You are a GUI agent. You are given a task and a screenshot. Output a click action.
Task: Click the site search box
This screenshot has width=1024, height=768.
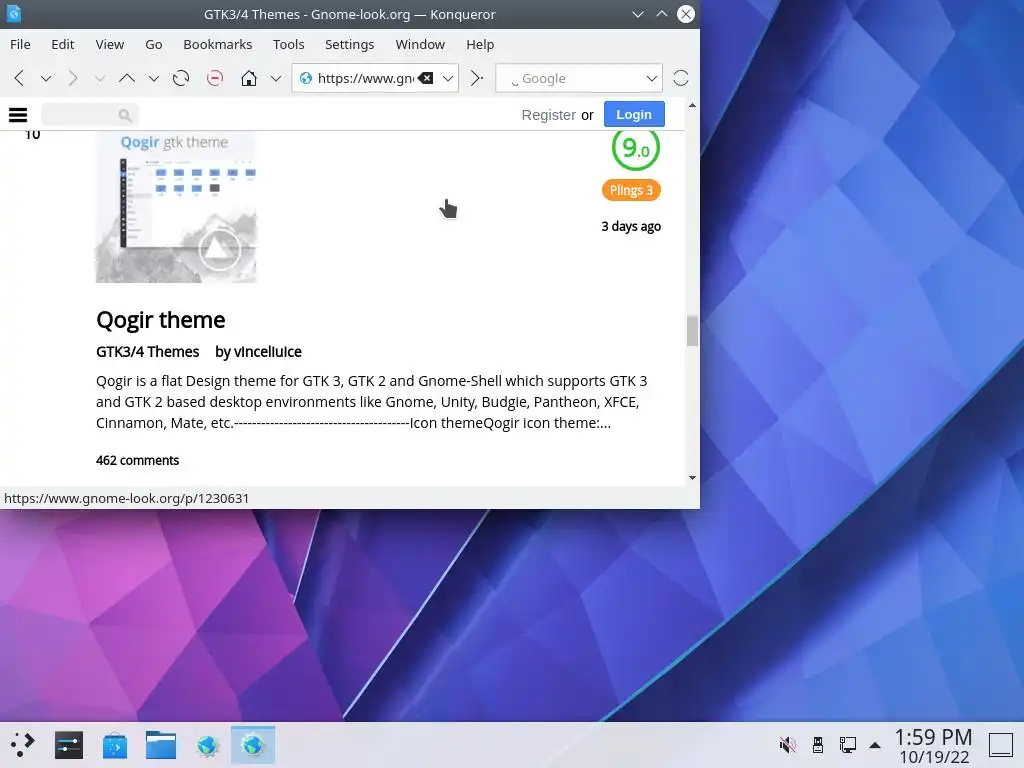click(x=90, y=115)
